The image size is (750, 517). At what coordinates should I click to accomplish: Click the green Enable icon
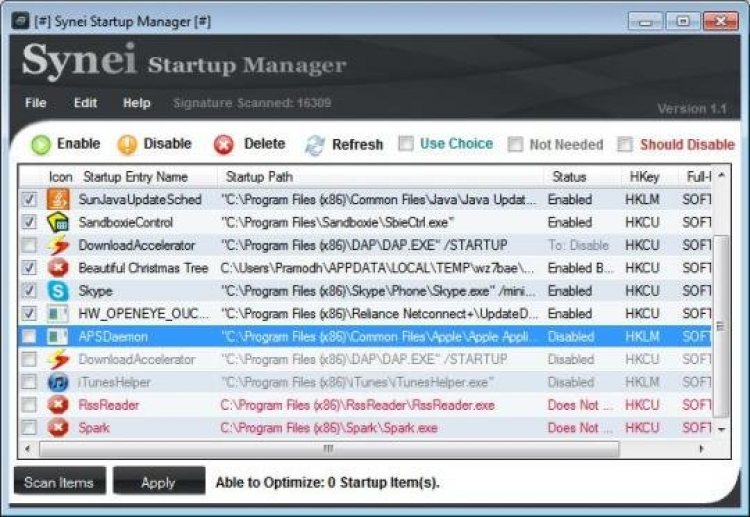[41, 144]
